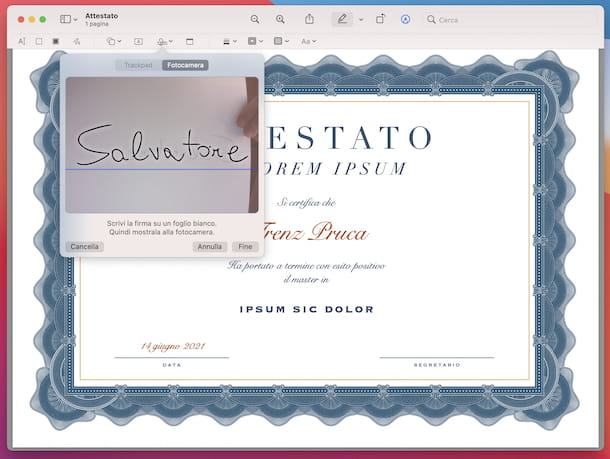Activate the Sketch drawing tool

point(75,41)
